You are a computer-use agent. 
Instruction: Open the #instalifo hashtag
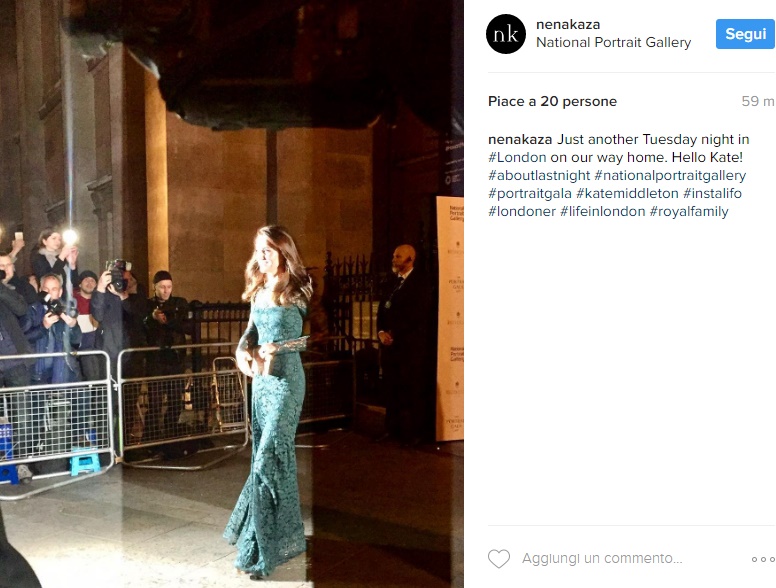(712, 194)
